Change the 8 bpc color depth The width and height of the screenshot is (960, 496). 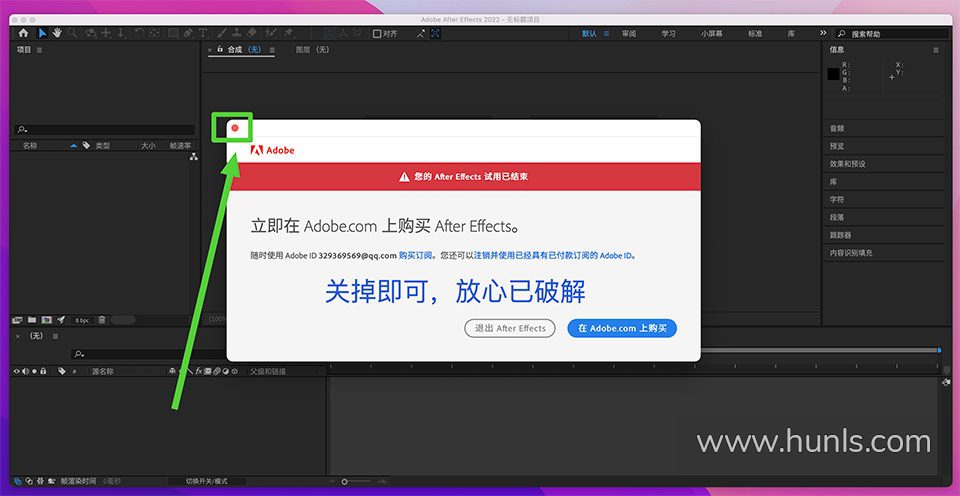coord(82,320)
